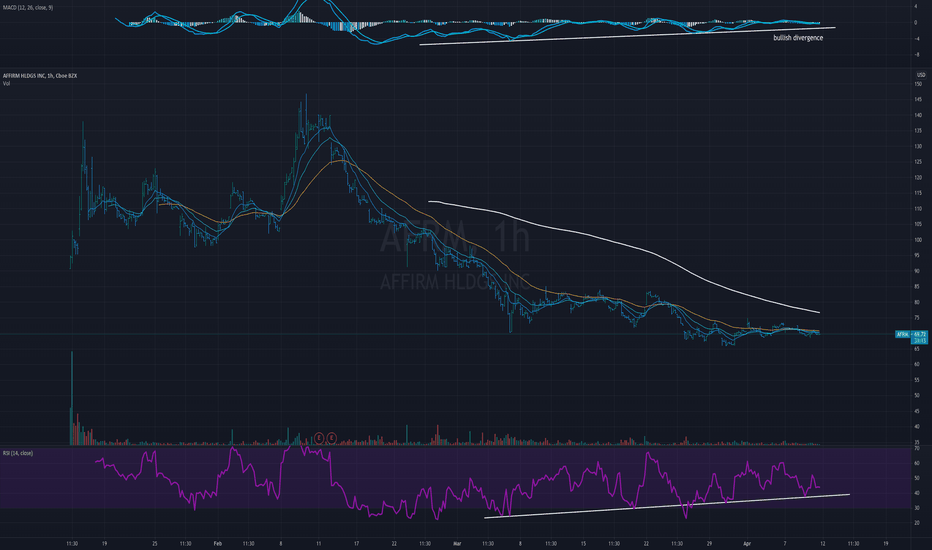The width and height of the screenshot is (932, 550).
Task: Click the first earnings E marker
Action: click(x=319, y=438)
